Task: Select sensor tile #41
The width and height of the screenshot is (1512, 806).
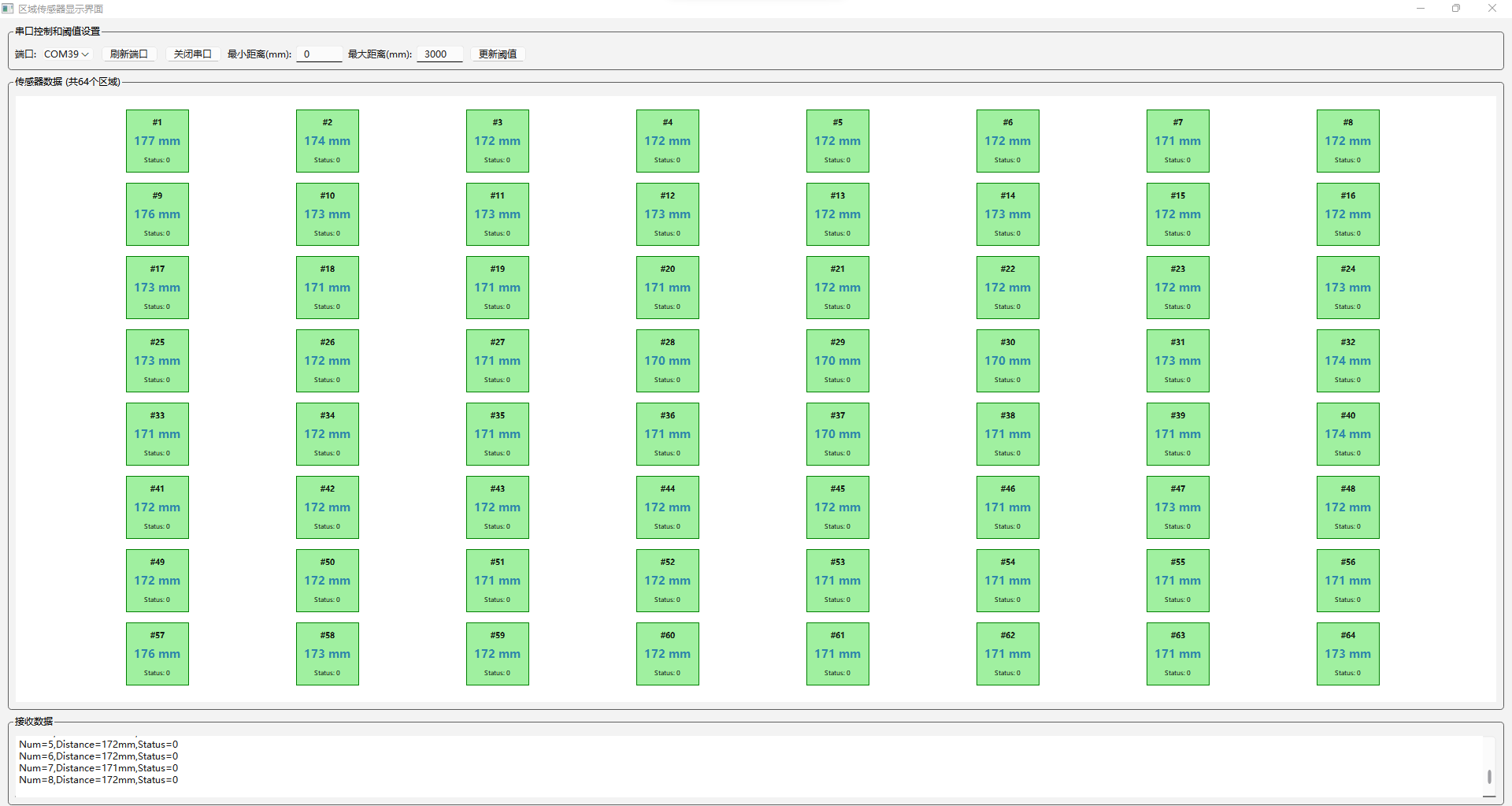Action: [x=157, y=507]
